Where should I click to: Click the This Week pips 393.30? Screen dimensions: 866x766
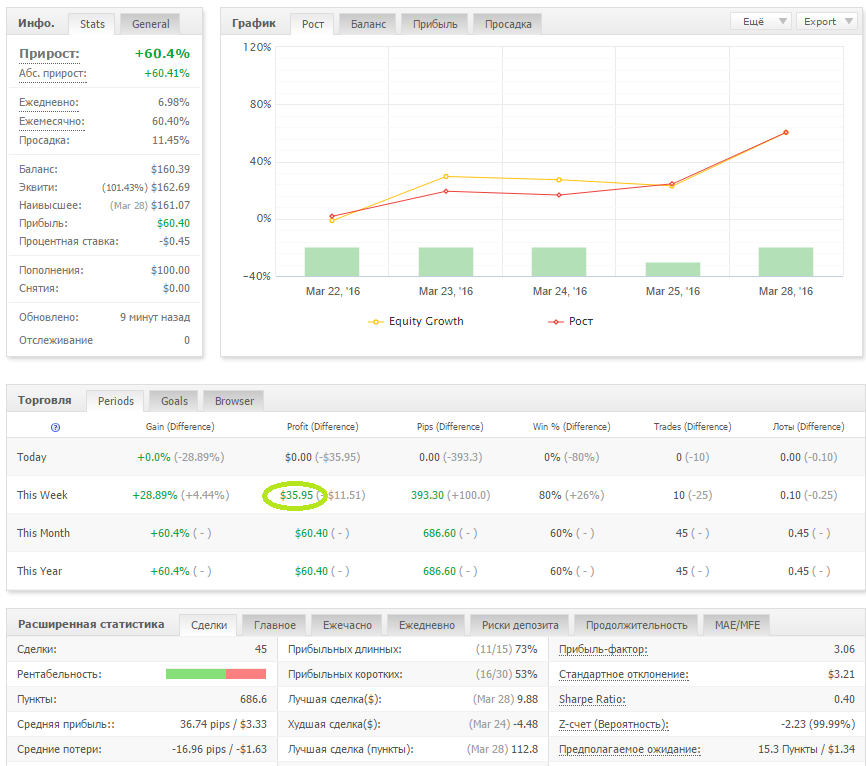coord(427,495)
